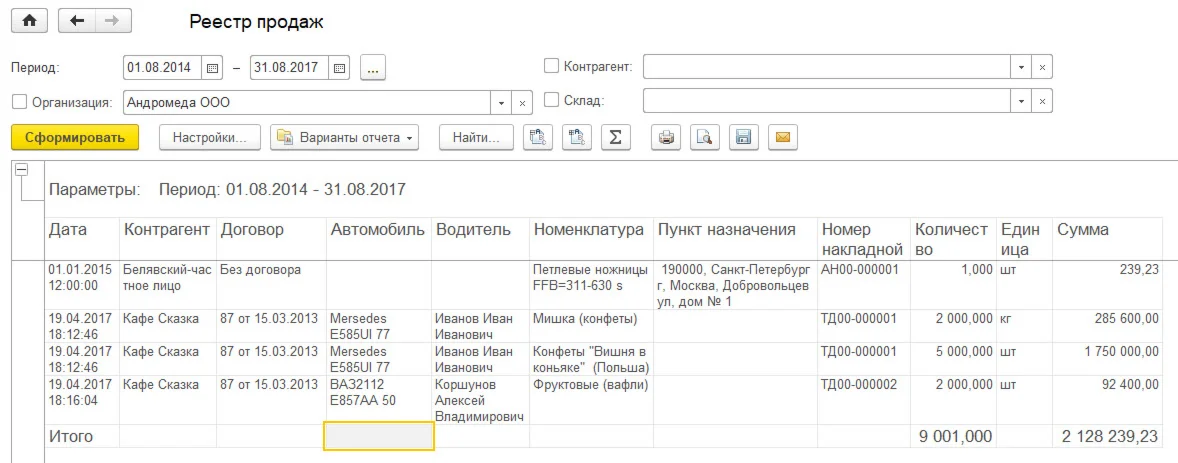Calculate sum of selected cells
This screenshot has width=1178, height=463.
(x=615, y=138)
